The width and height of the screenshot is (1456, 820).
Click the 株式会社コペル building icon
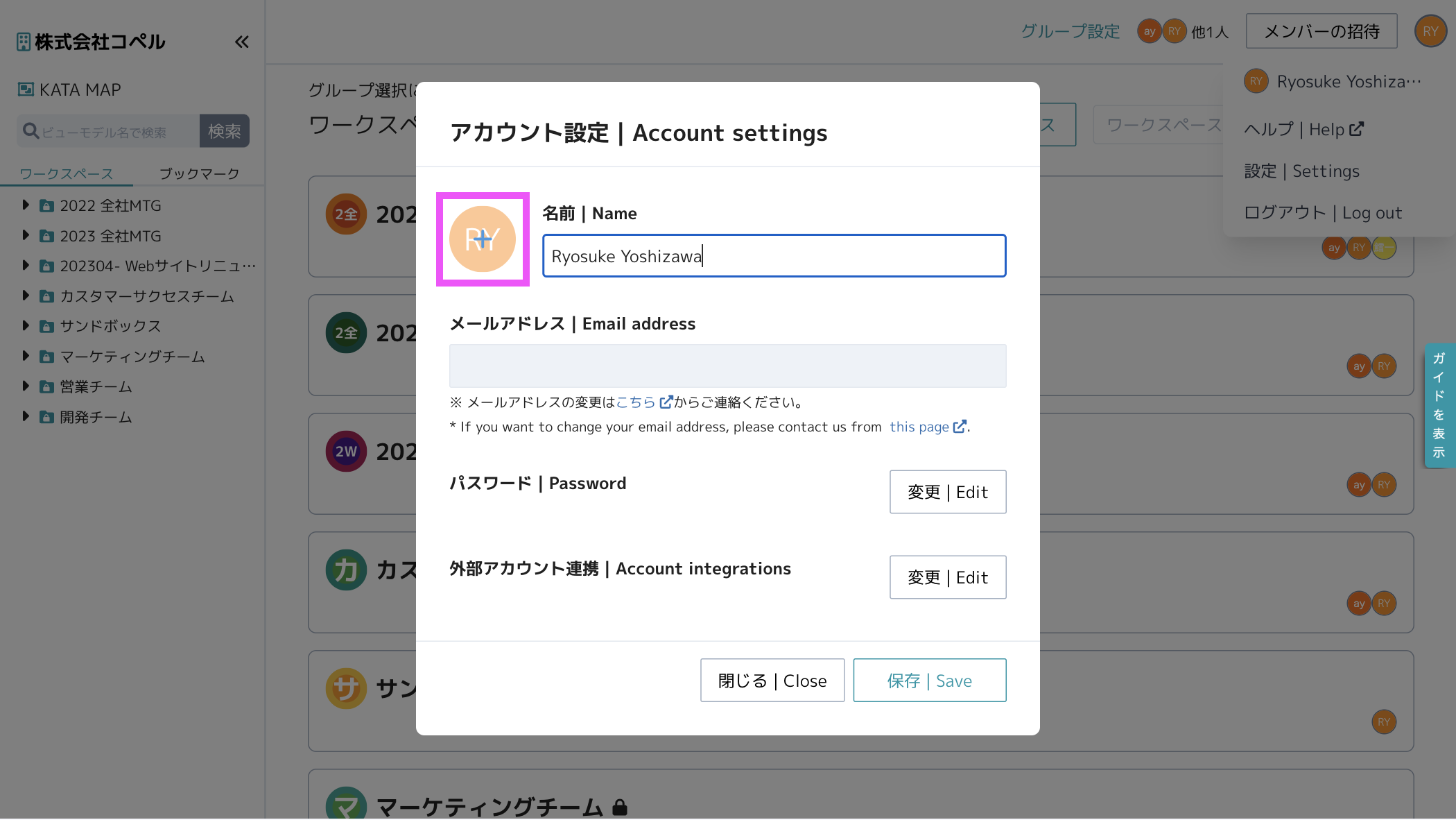click(x=24, y=42)
